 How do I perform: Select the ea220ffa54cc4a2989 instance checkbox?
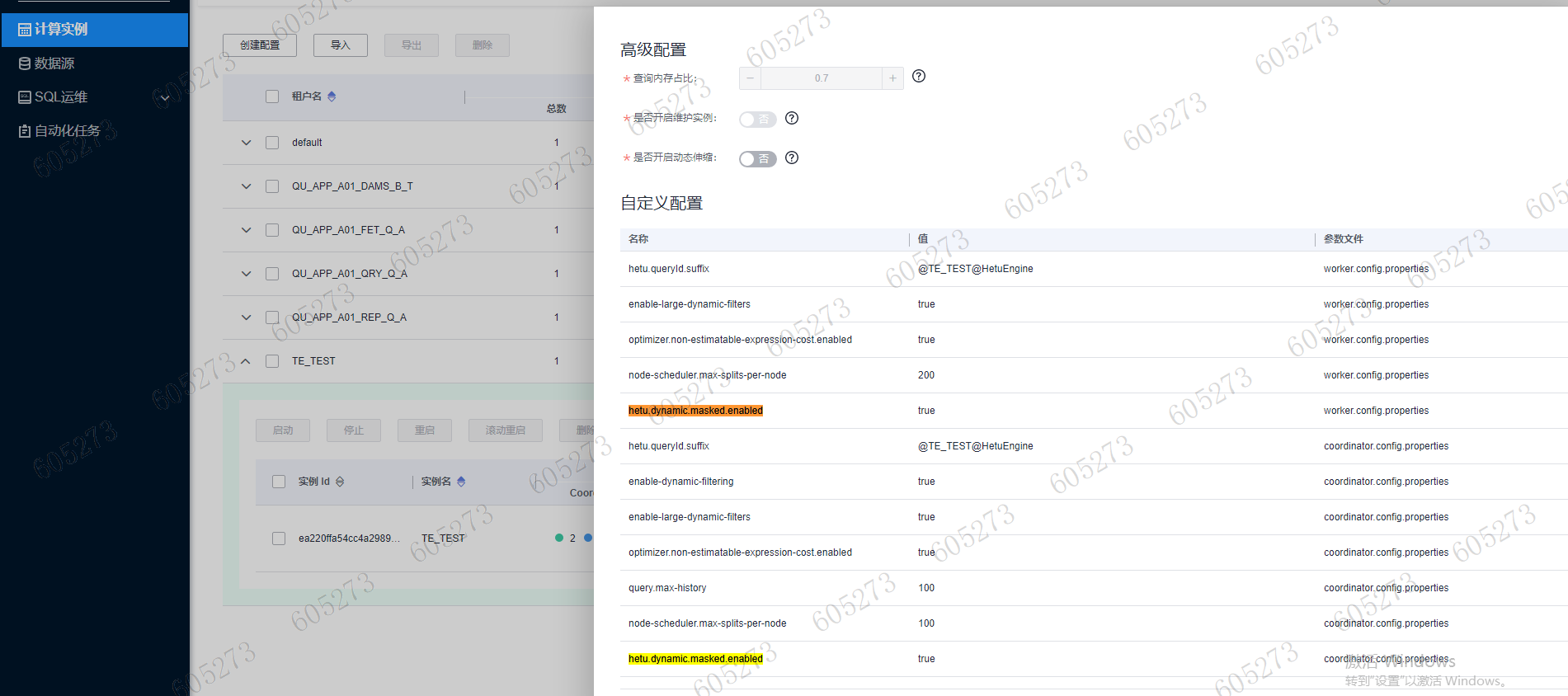(x=279, y=538)
